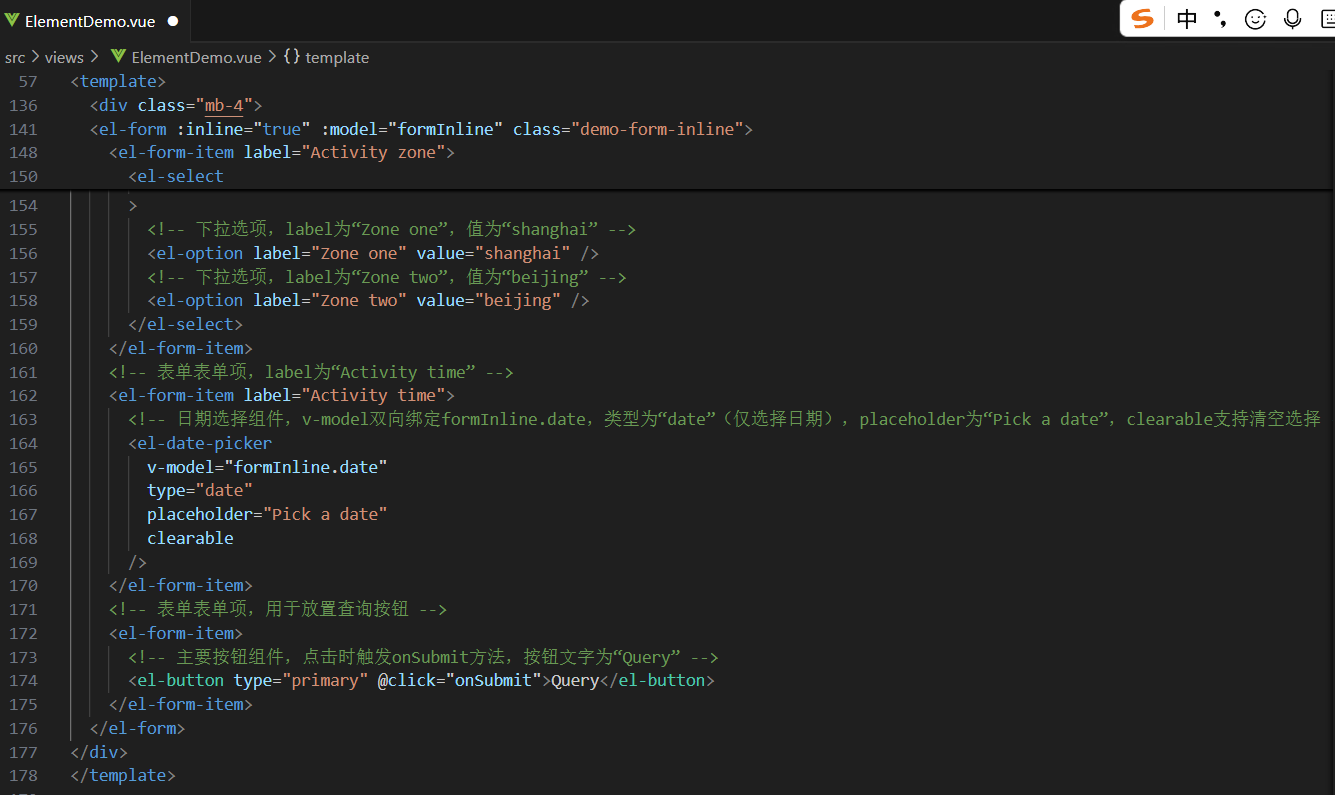Screen dimensions: 1335x795
Task: Click the closing </el-form> tag on line 176
Action: click(x=137, y=728)
